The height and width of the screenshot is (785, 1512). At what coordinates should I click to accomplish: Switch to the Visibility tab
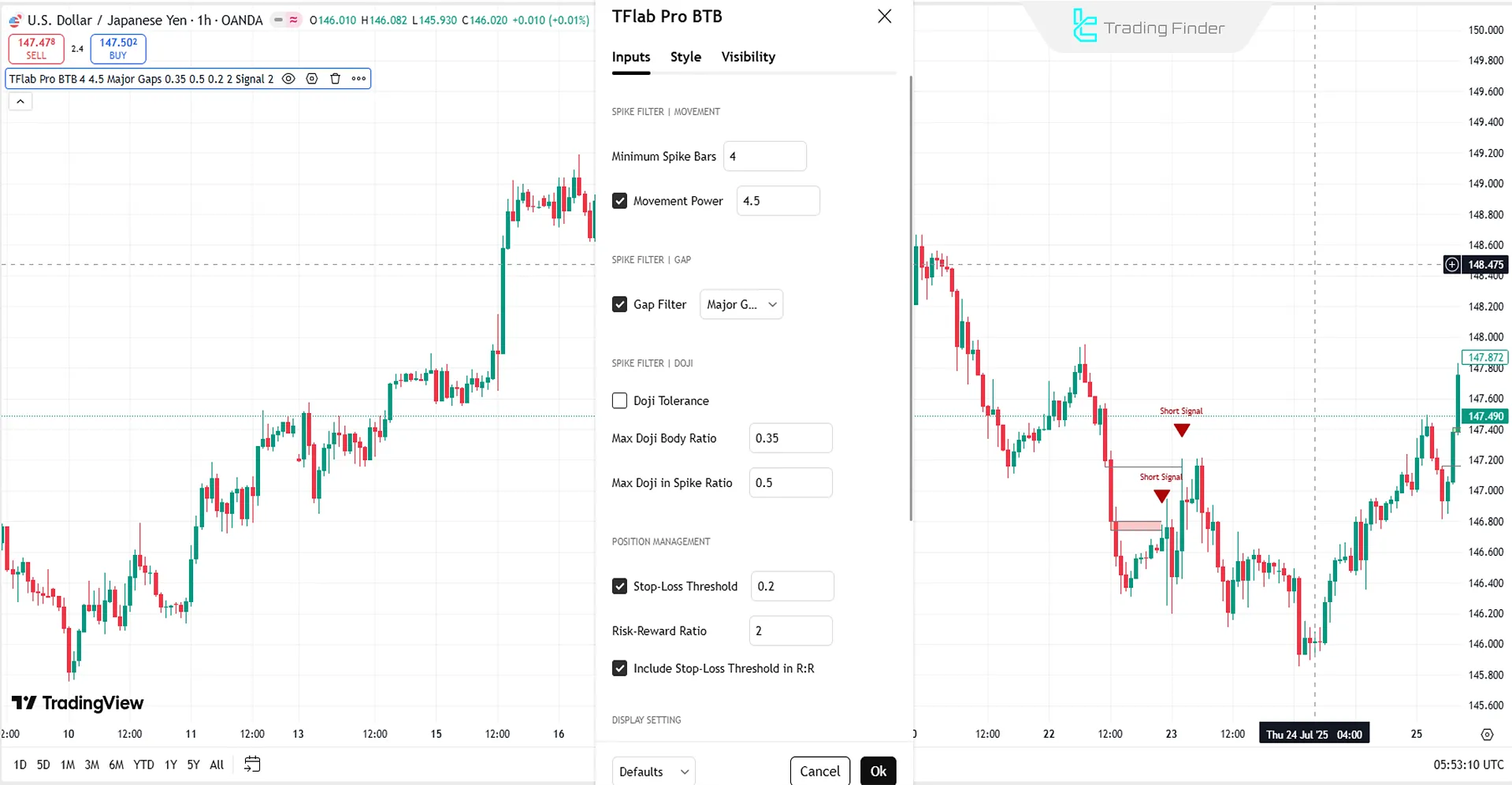click(x=748, y=57)
